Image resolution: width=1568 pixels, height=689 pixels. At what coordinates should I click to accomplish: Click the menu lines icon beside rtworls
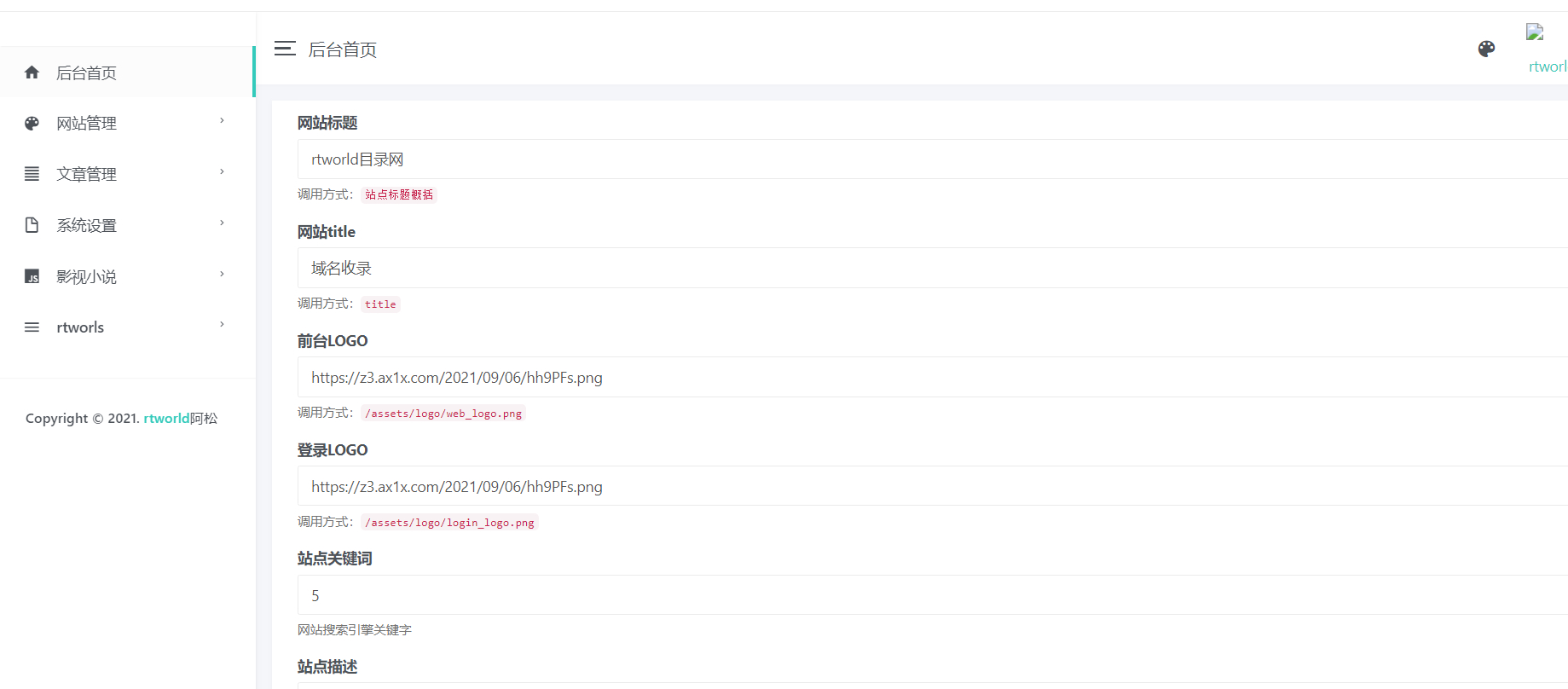click(x=32, y=327)
